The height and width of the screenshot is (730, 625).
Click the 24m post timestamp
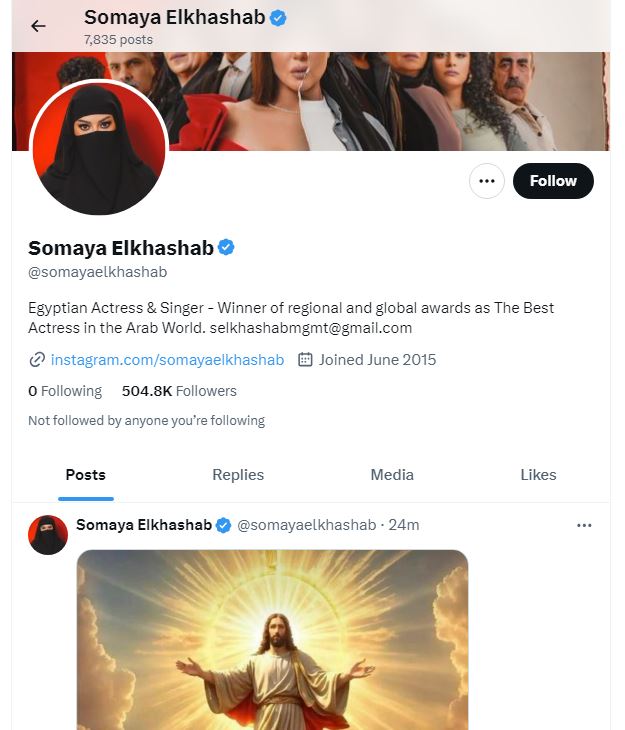pos(404,525)
